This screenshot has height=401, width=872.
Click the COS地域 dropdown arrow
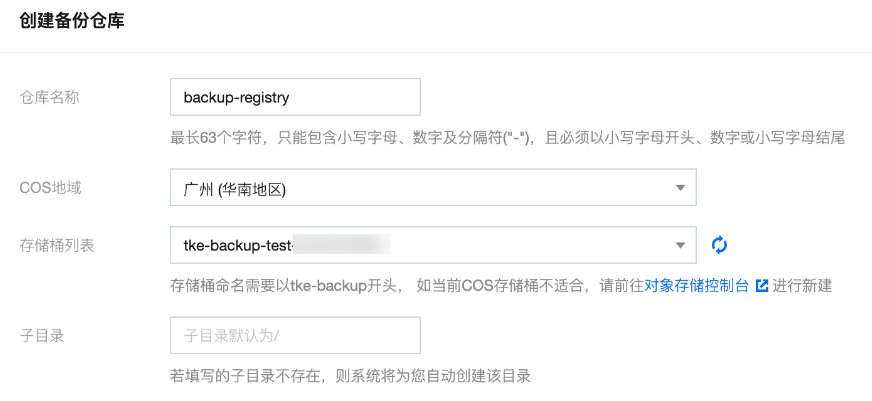(680, 187)
